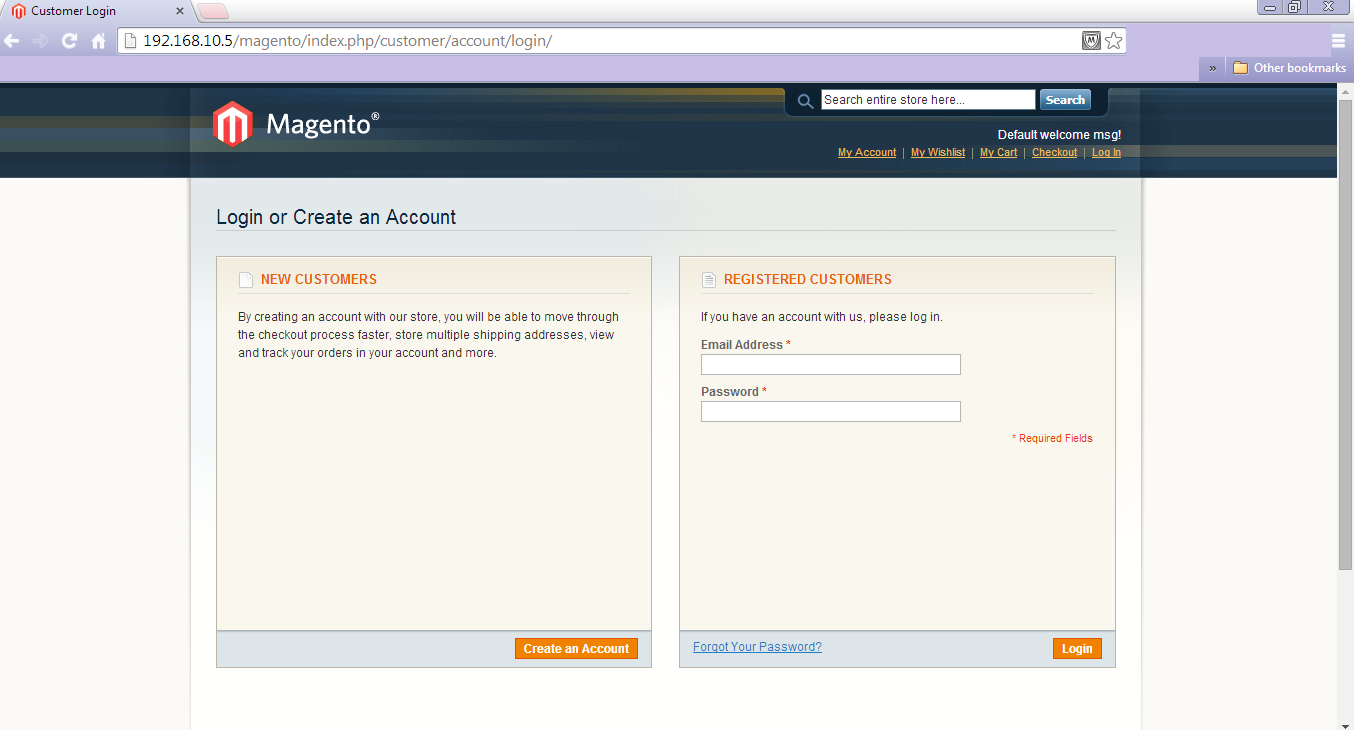Click the browser Forward arrow
Screen dimensions: 1354x730
40,41
